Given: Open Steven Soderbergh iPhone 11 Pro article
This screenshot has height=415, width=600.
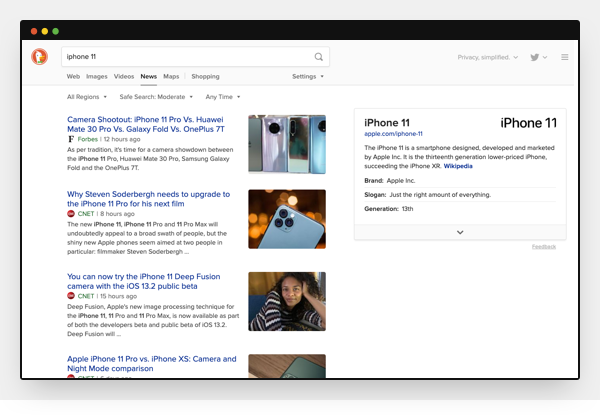Looking at the screenshot, I should (148, 199).
